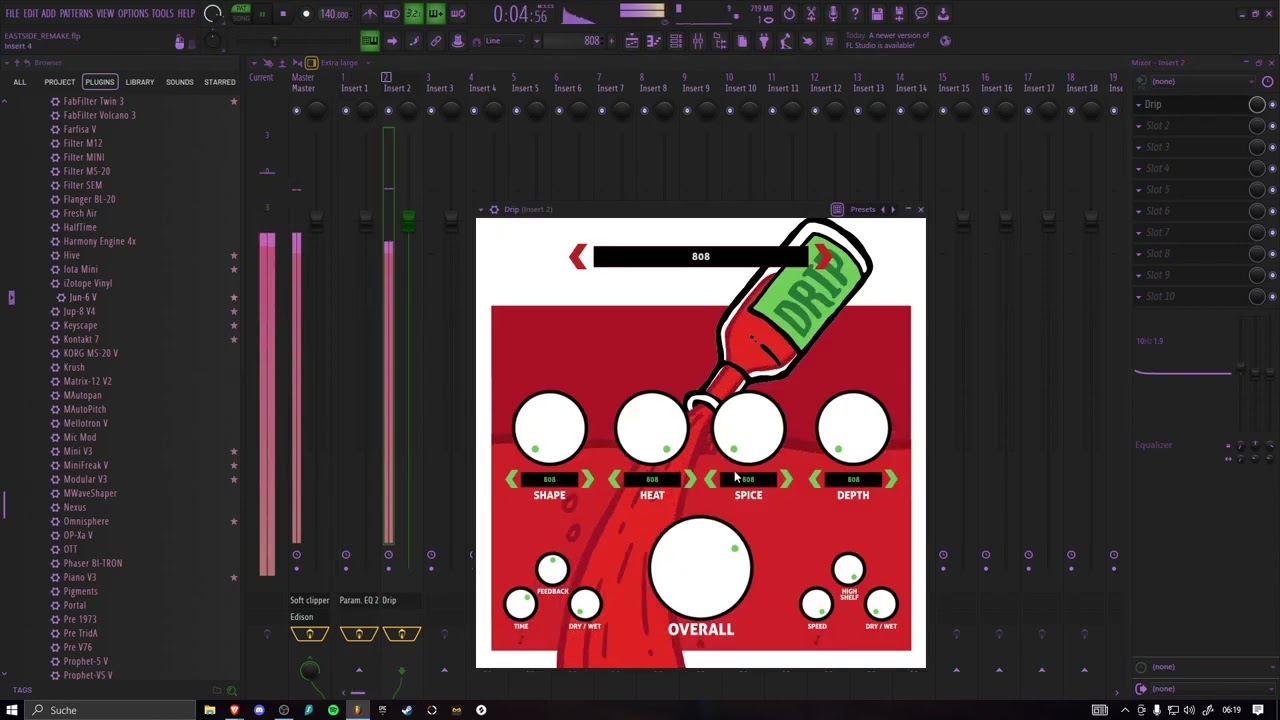Select FabFilter Volcano 3 plugin

(99, 115)
